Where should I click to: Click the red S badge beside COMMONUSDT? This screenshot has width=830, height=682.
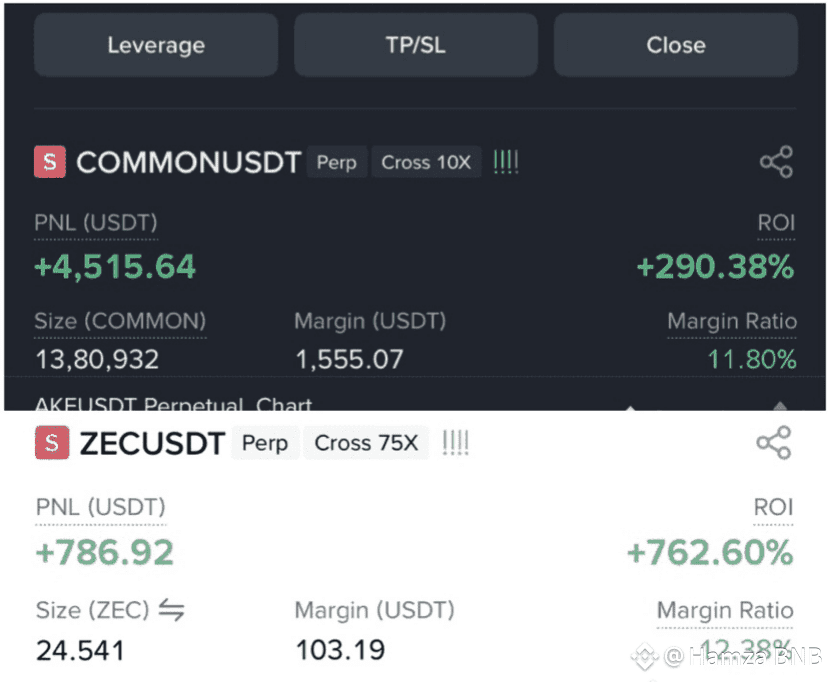pyautogui.click(x=50, y=162)
